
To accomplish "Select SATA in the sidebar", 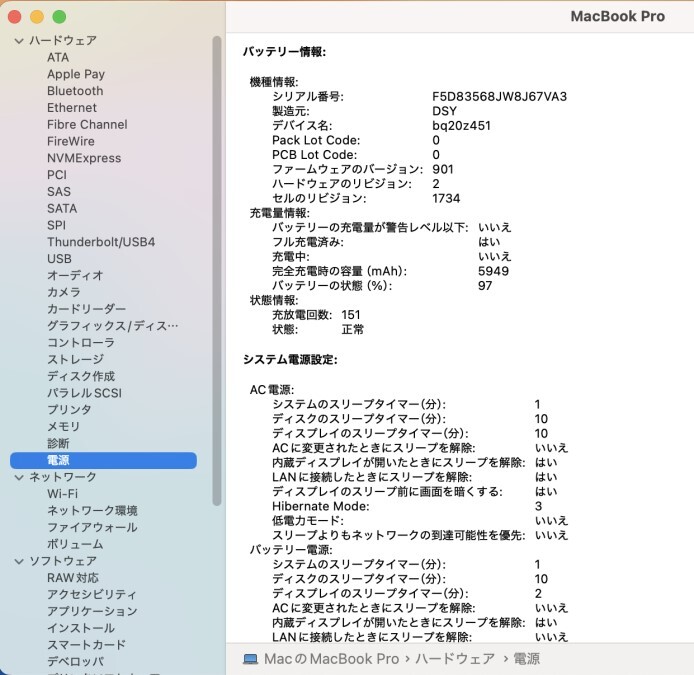I will tap(62, 209).
